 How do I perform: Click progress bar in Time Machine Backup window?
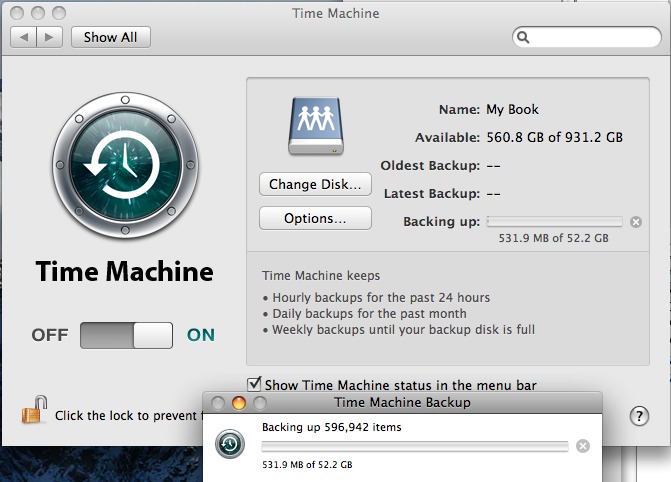click(x=415, y=446)
